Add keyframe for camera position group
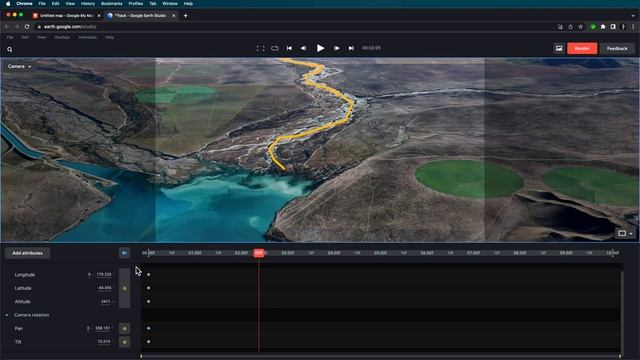 point(124,288)
